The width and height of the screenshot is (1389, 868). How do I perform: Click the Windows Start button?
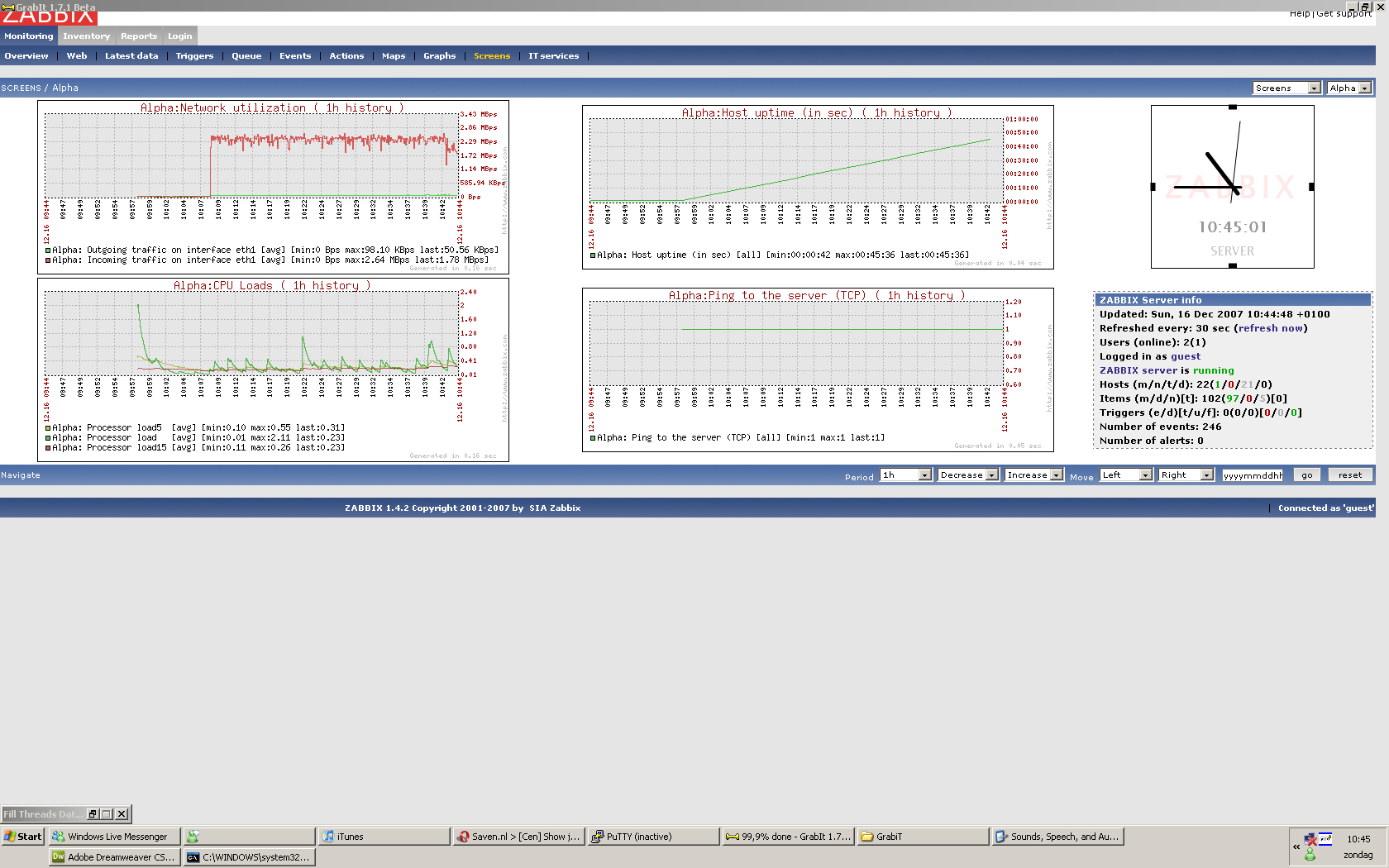point(23,837)
